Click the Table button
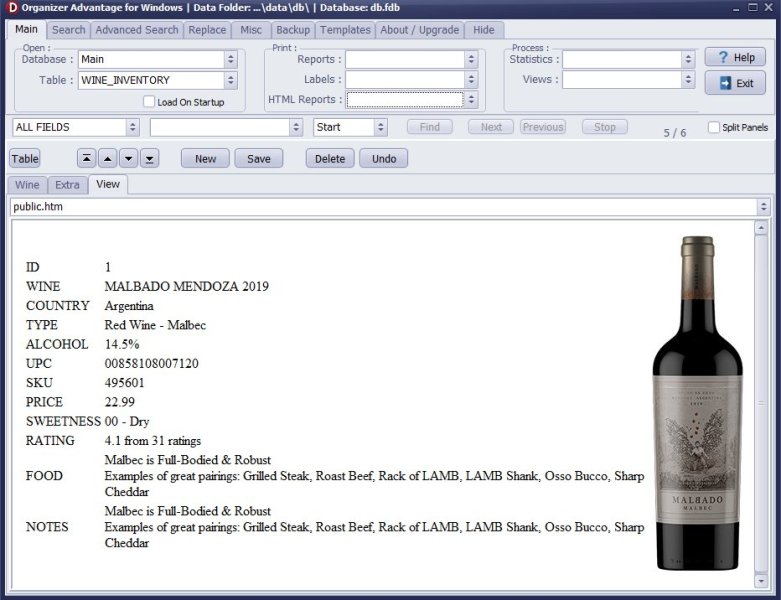781x600 pixels. pos(25,159)
